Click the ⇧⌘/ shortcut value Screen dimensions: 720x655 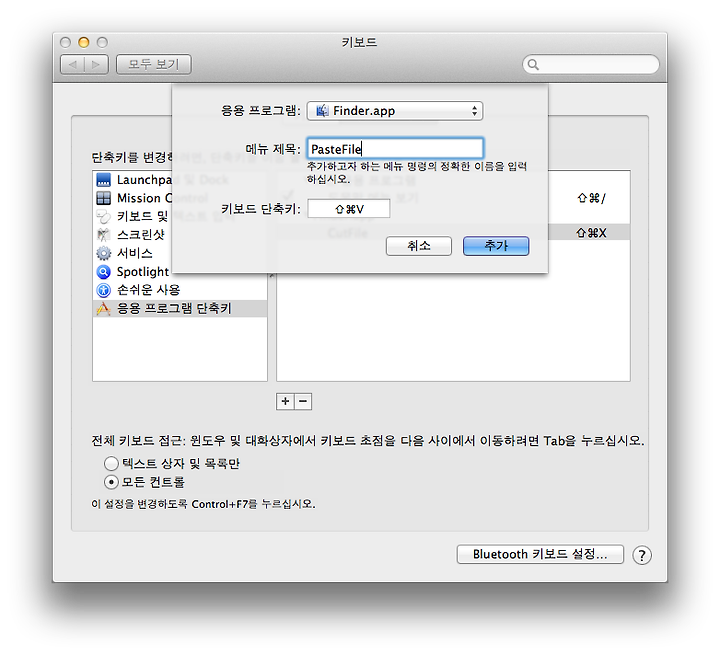pos(591,198)
